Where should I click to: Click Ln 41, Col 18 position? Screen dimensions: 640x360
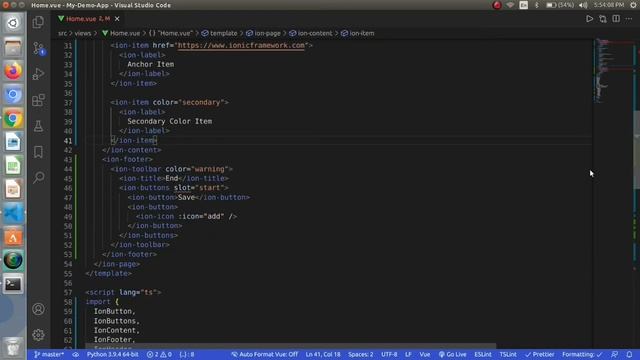(x=323, y=354)
